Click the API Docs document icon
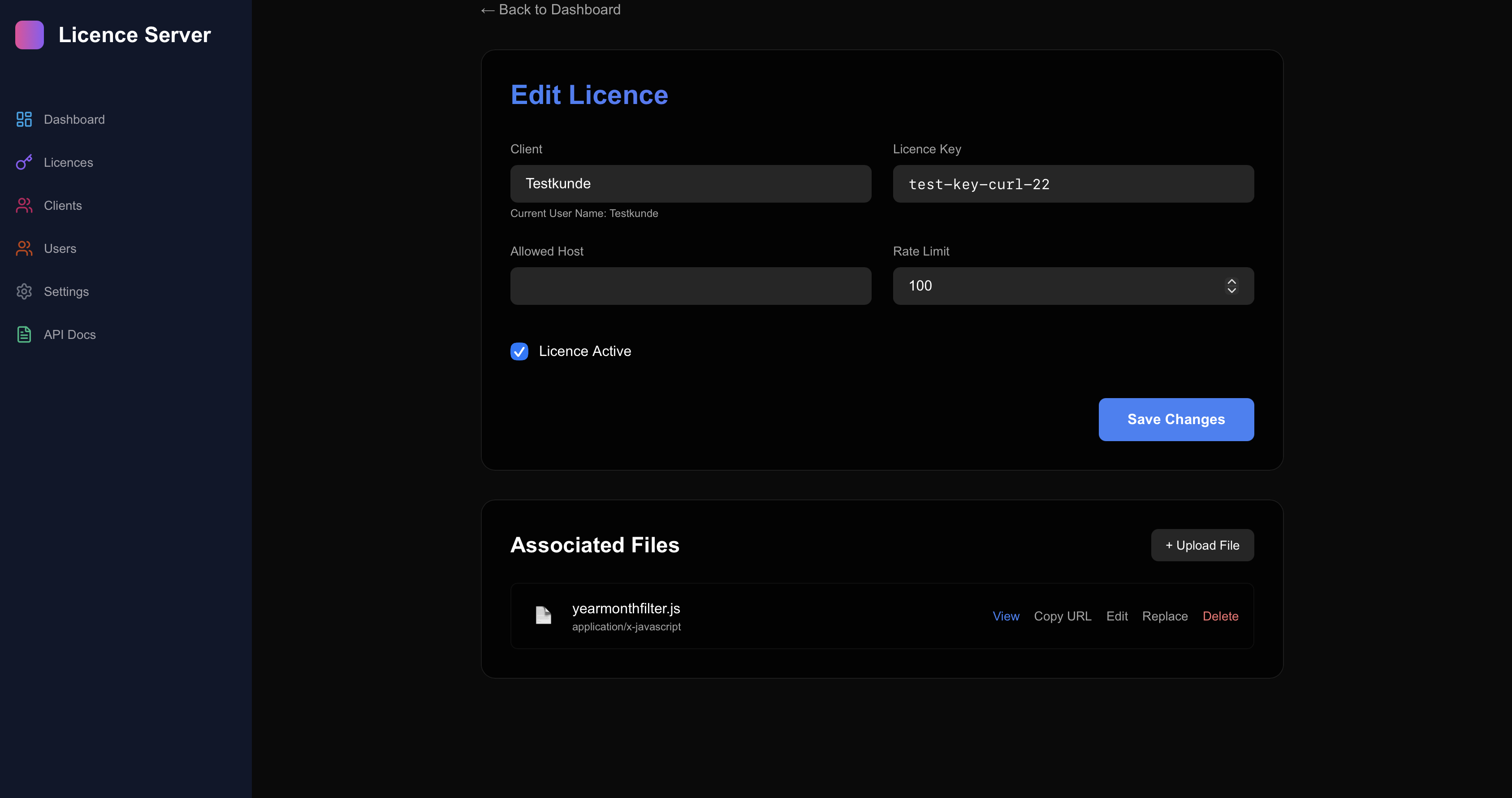The image size is (1512, 798). tap(23, 334)
